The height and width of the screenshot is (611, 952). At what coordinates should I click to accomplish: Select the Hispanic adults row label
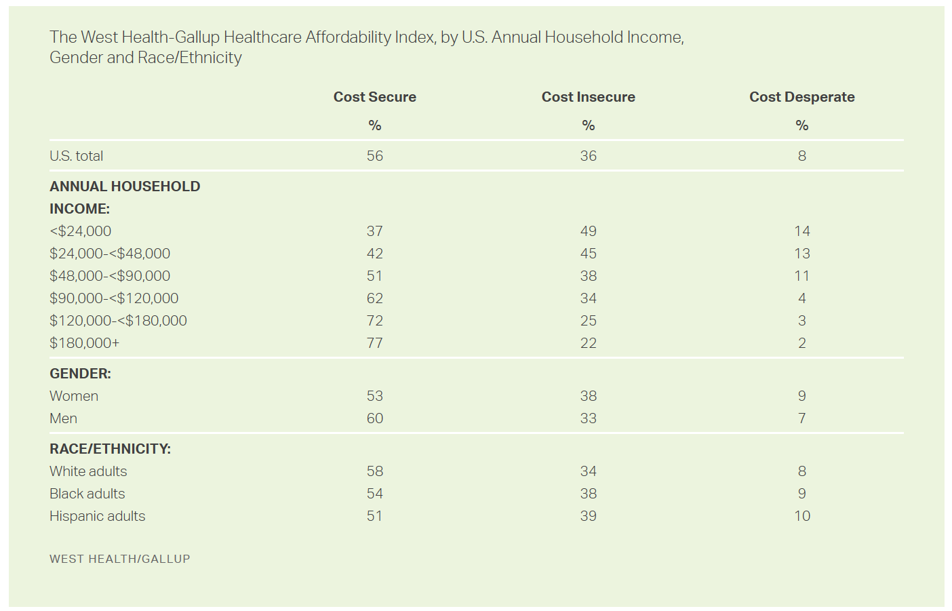point(97,516)
